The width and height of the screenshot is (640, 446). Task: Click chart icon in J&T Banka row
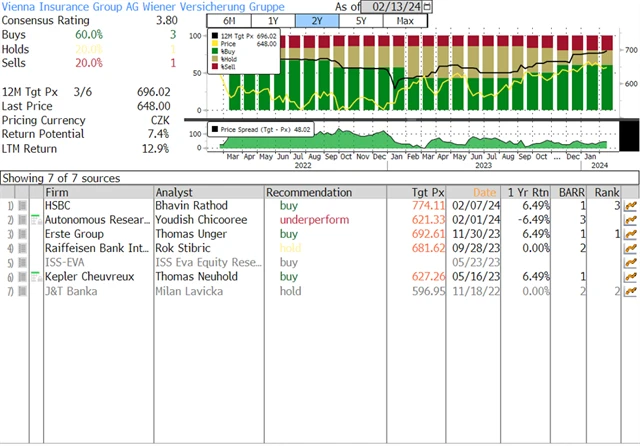(630, 291)
